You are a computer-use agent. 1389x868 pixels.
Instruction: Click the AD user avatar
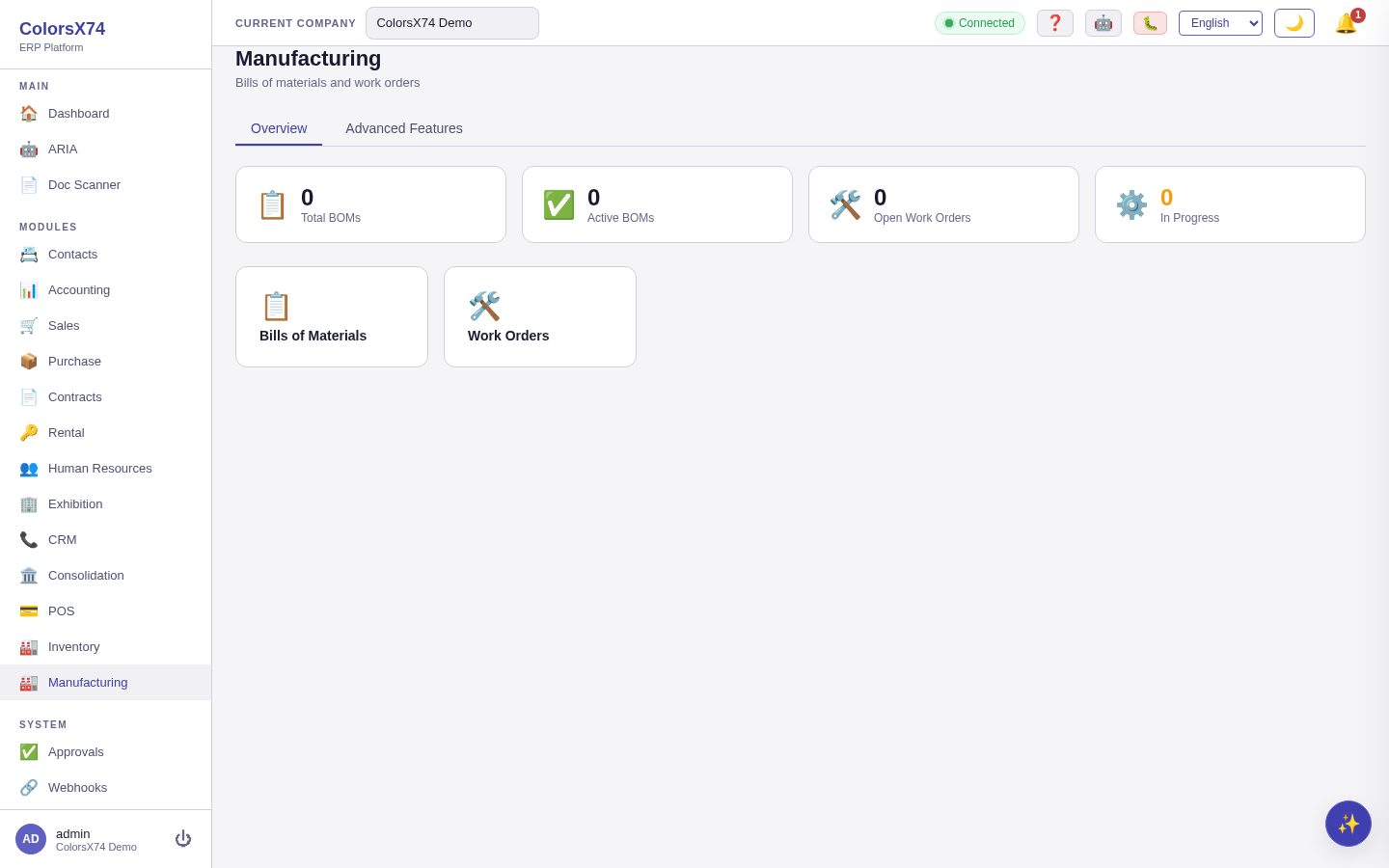click(31, 839)
